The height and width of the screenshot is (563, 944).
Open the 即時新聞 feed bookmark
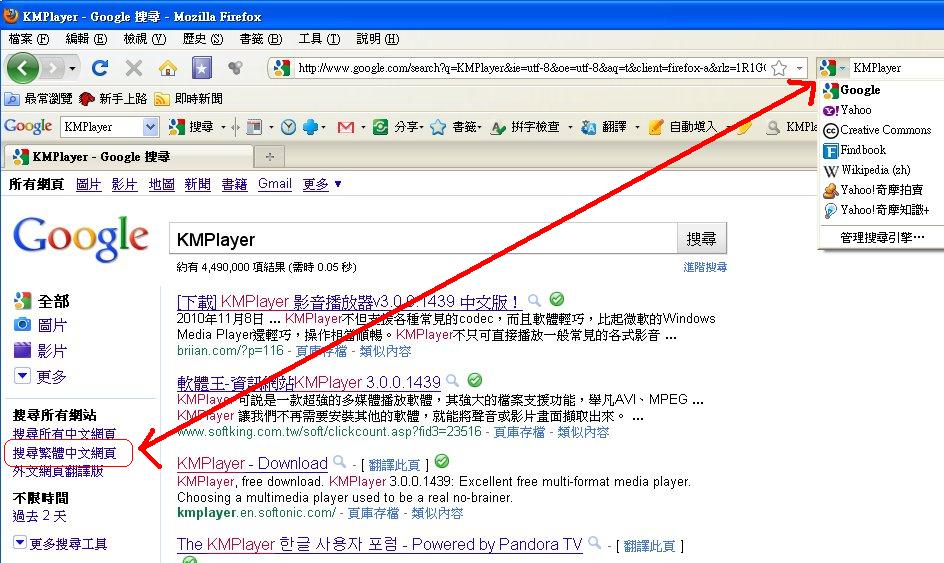tap(188, 98)
